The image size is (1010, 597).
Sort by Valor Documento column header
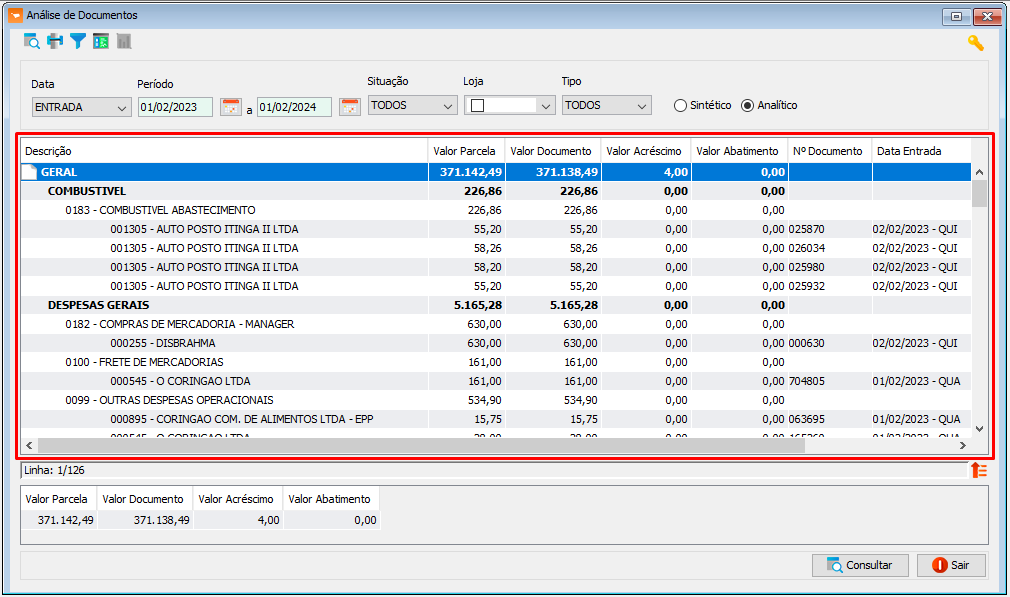[553, 151]
